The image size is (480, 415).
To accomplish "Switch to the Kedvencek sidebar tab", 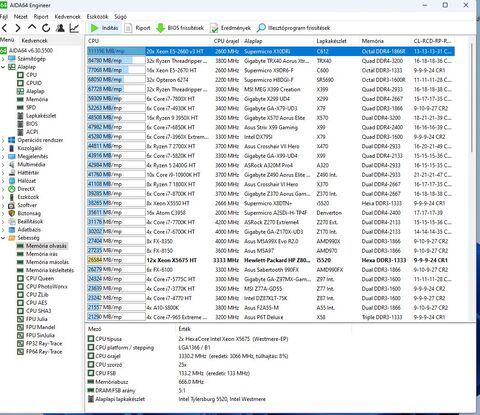I will click(35, 40).
